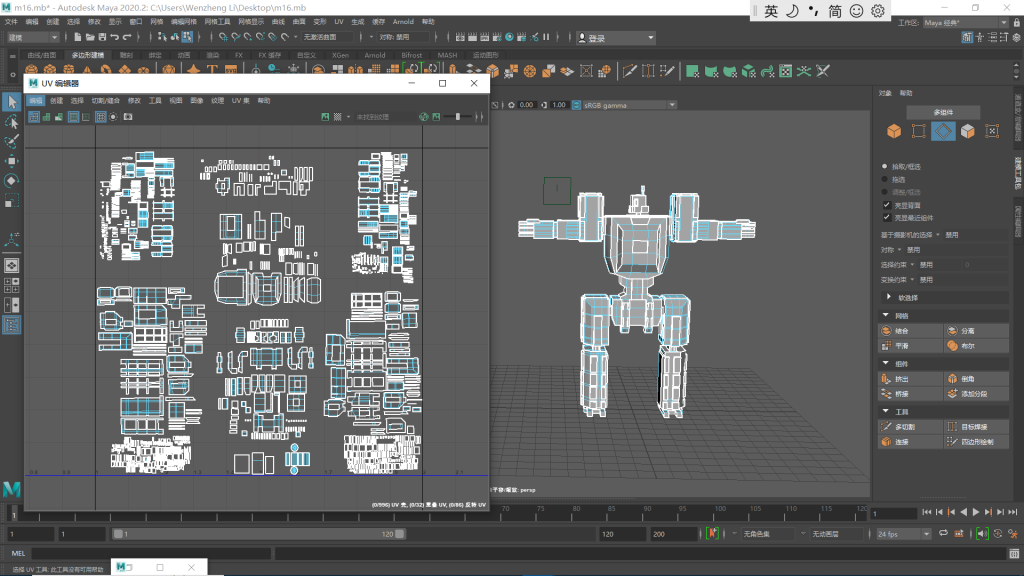Image resolution: width=1024 pixels, height=576 pixels.
Task: Click the time range slider bar
Action: point(259,534)
